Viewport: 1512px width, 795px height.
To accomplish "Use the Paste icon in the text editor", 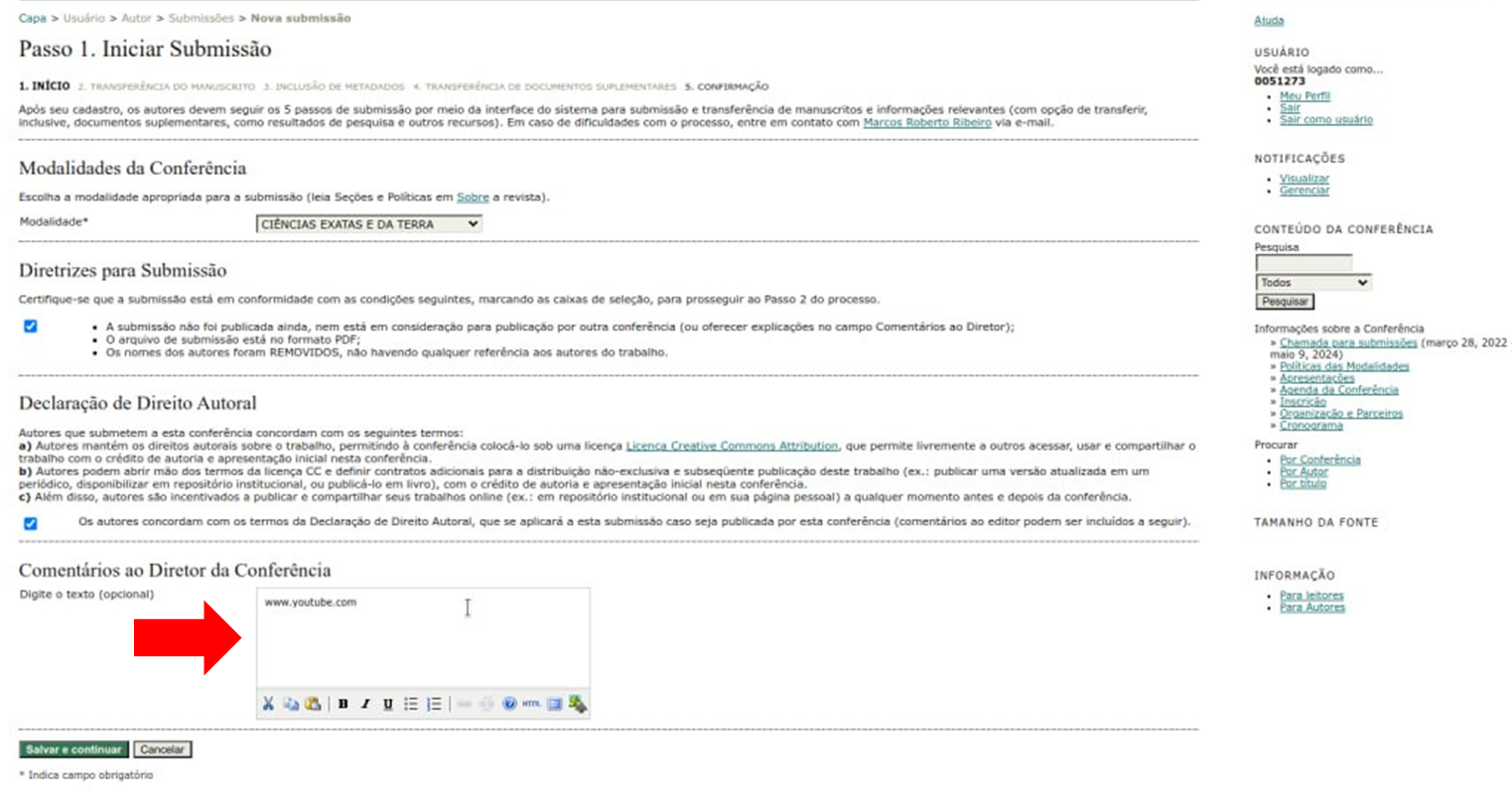I will (x=313, y=705).
